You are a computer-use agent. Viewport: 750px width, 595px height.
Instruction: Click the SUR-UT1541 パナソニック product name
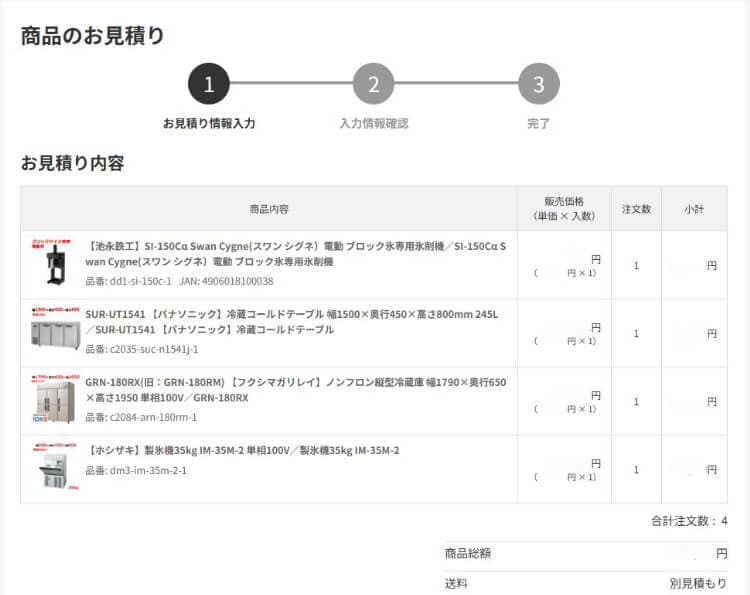290,321
